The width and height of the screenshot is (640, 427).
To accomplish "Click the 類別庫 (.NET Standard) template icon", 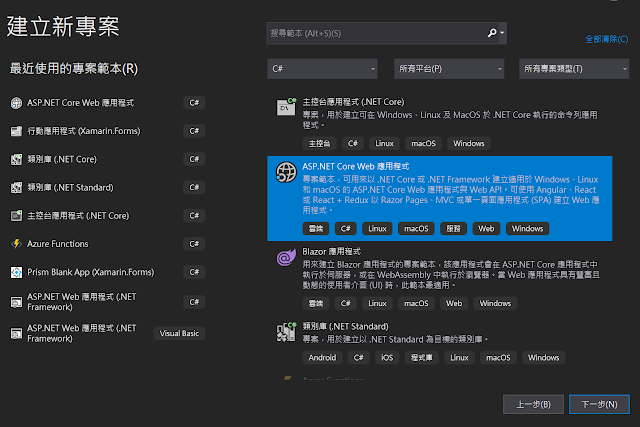I will (286, 331).
